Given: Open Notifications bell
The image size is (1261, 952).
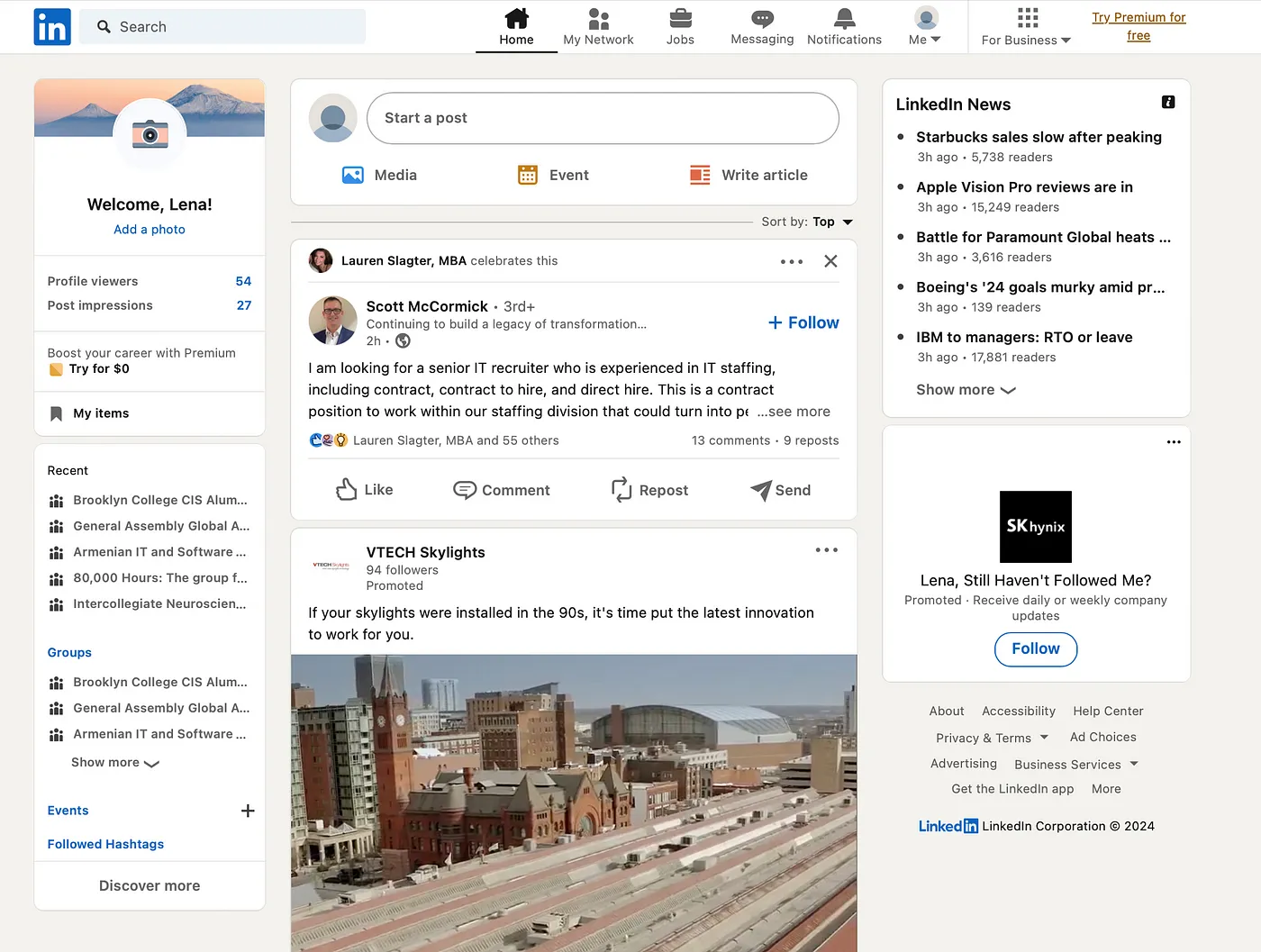Looking at the screenshot, I should (844, 27).
